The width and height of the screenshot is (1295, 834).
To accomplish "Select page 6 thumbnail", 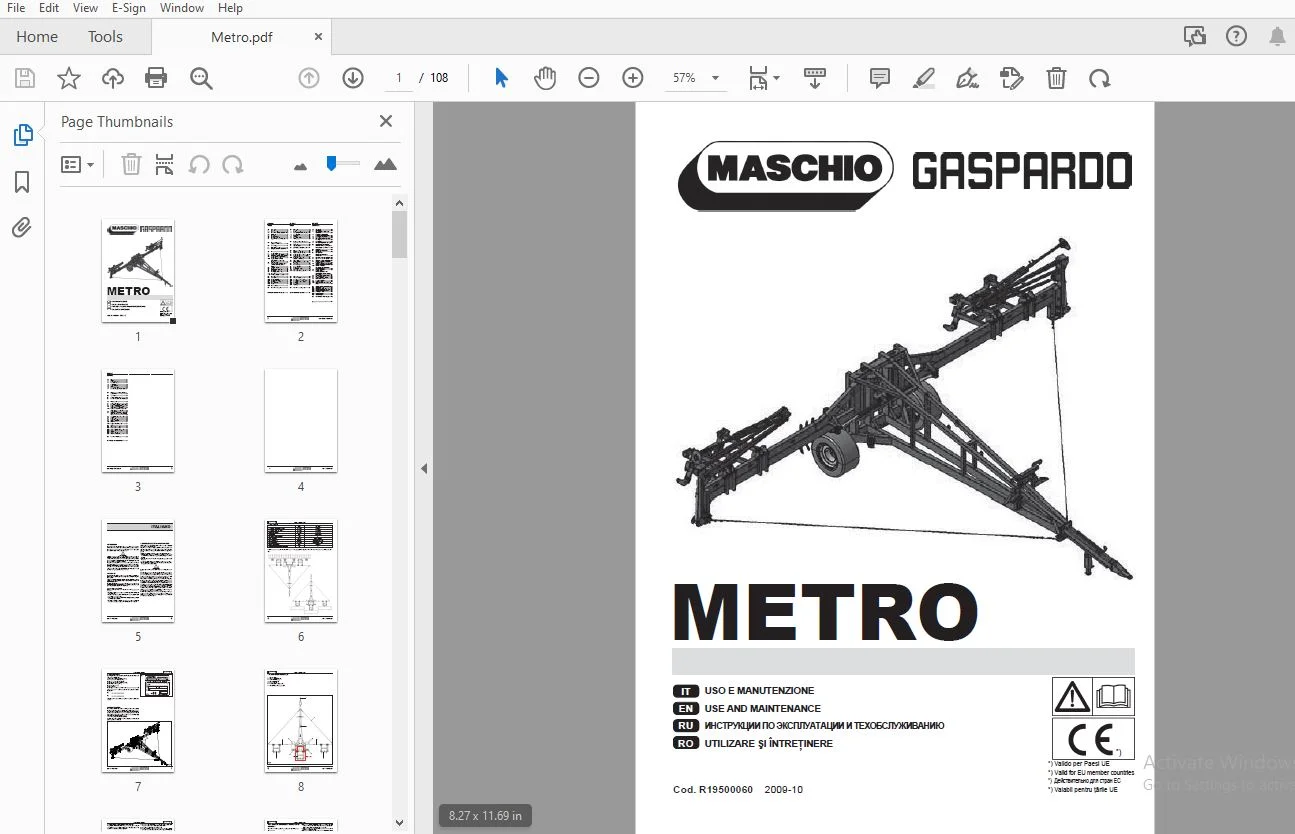I will (301, 571).
